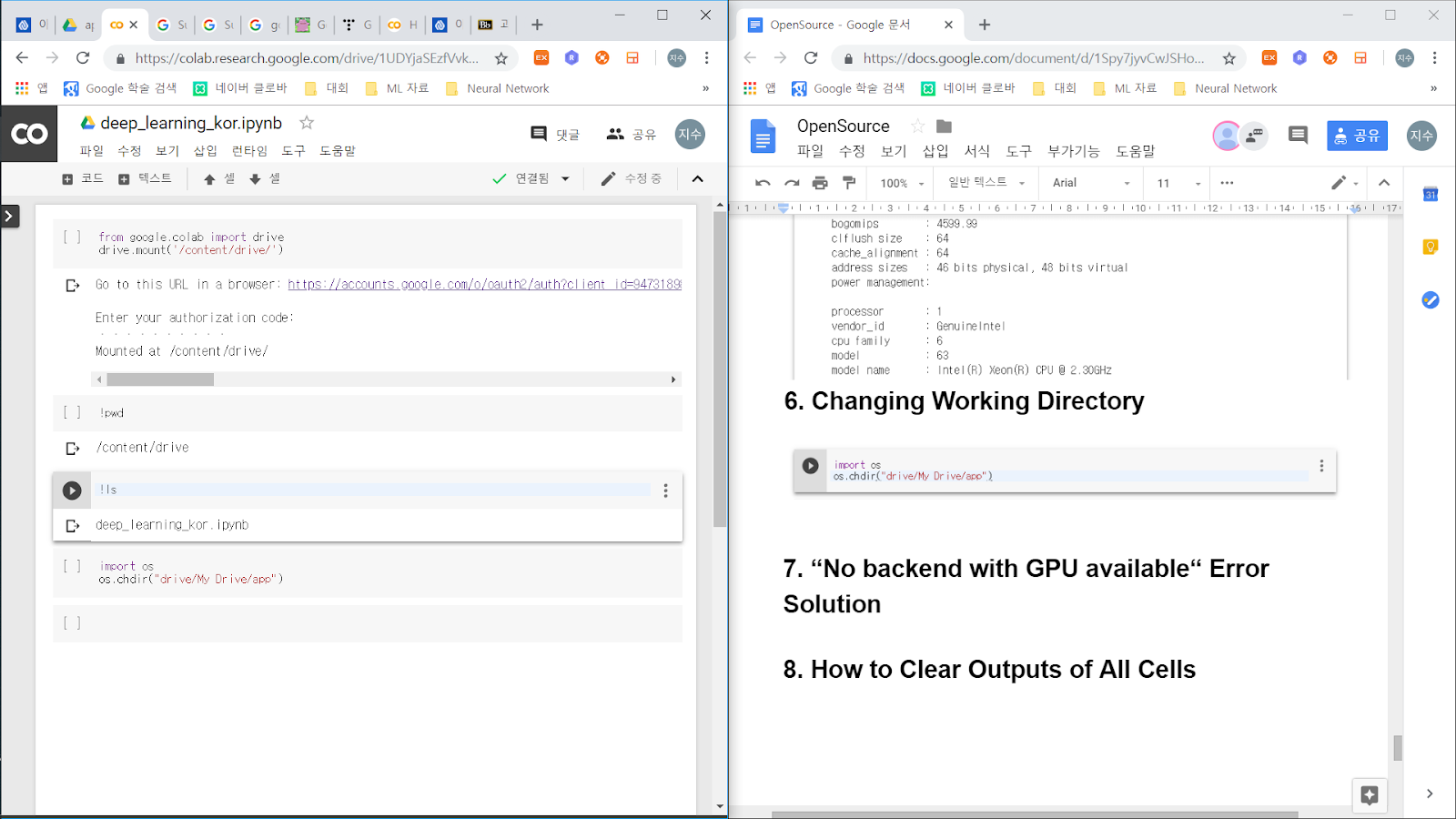1456x819 pixels.
Task: Expand the Docs side panel arrow
Action: [x=1430, y=794]
